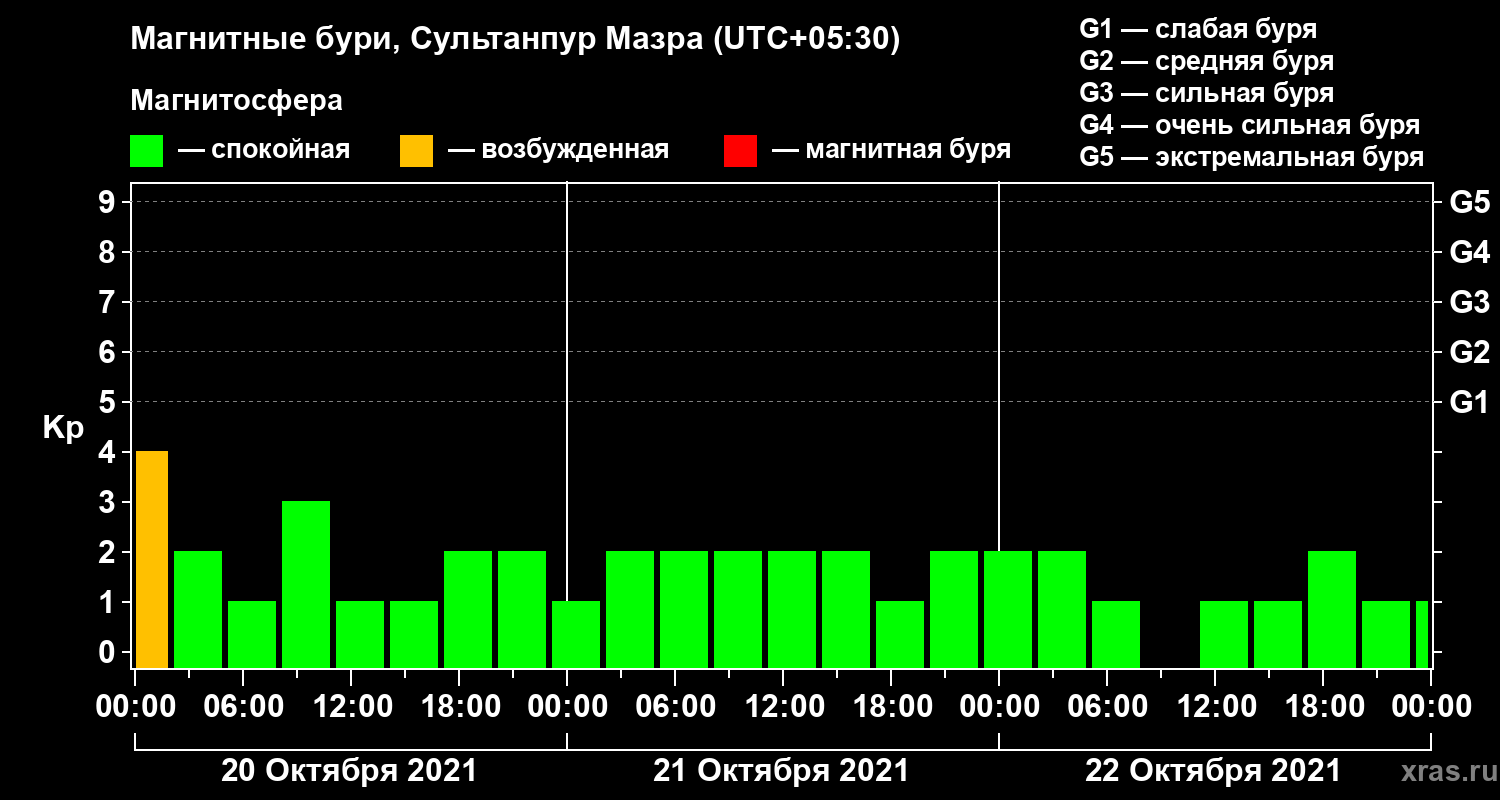The width and height of the screenshot is (1500, 800).
Task: Click the '2' tick on the Kp axis
Action: [109, 552]
